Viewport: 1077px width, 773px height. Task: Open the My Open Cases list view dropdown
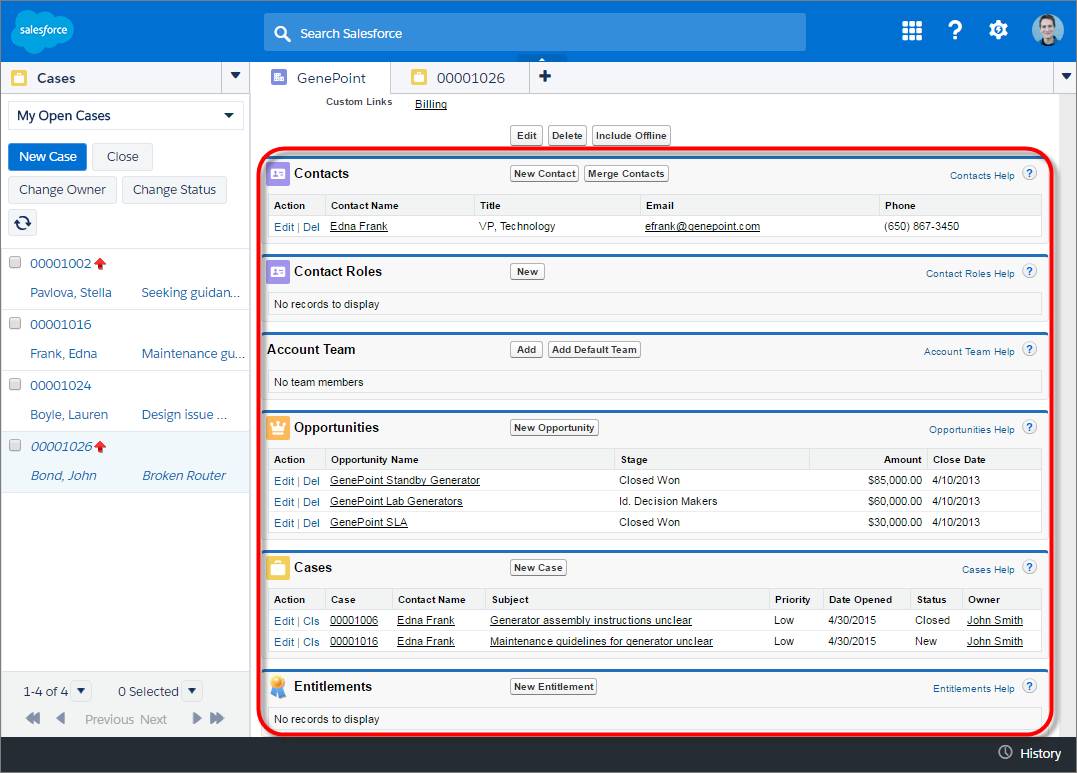coord(126,115)
